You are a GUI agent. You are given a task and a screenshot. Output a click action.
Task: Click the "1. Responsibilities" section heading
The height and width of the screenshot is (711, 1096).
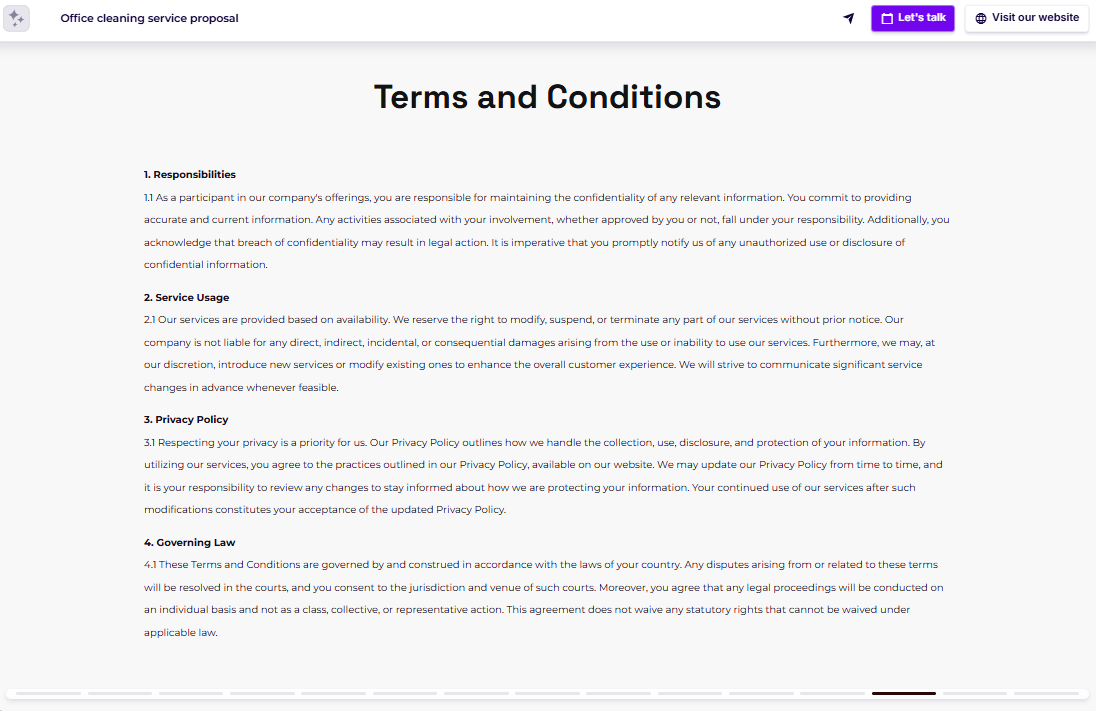tap(190, 174)
